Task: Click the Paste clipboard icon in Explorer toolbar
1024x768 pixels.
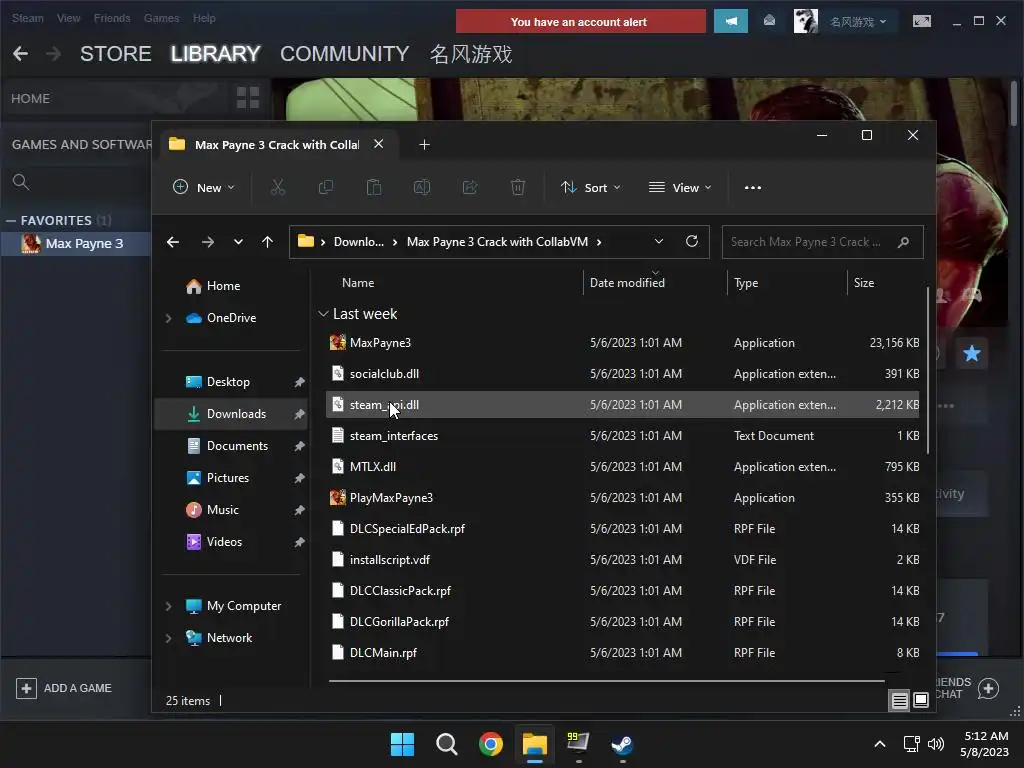Action: click(374, 187)
